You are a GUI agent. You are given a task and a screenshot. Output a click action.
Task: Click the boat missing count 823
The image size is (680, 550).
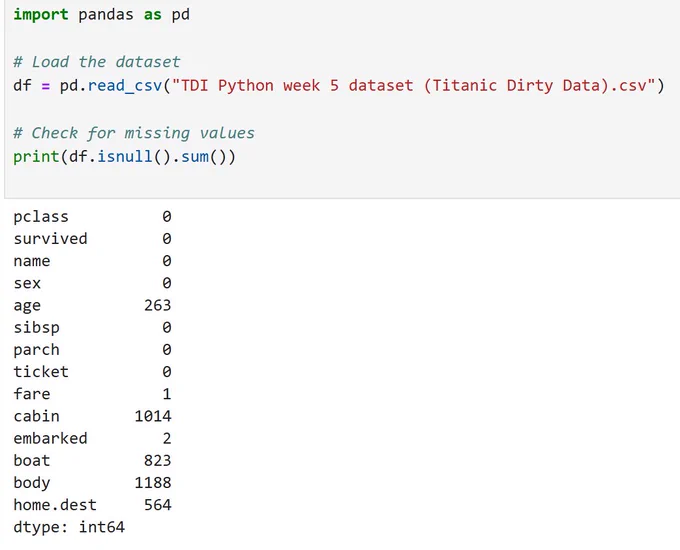pos(157,461)
